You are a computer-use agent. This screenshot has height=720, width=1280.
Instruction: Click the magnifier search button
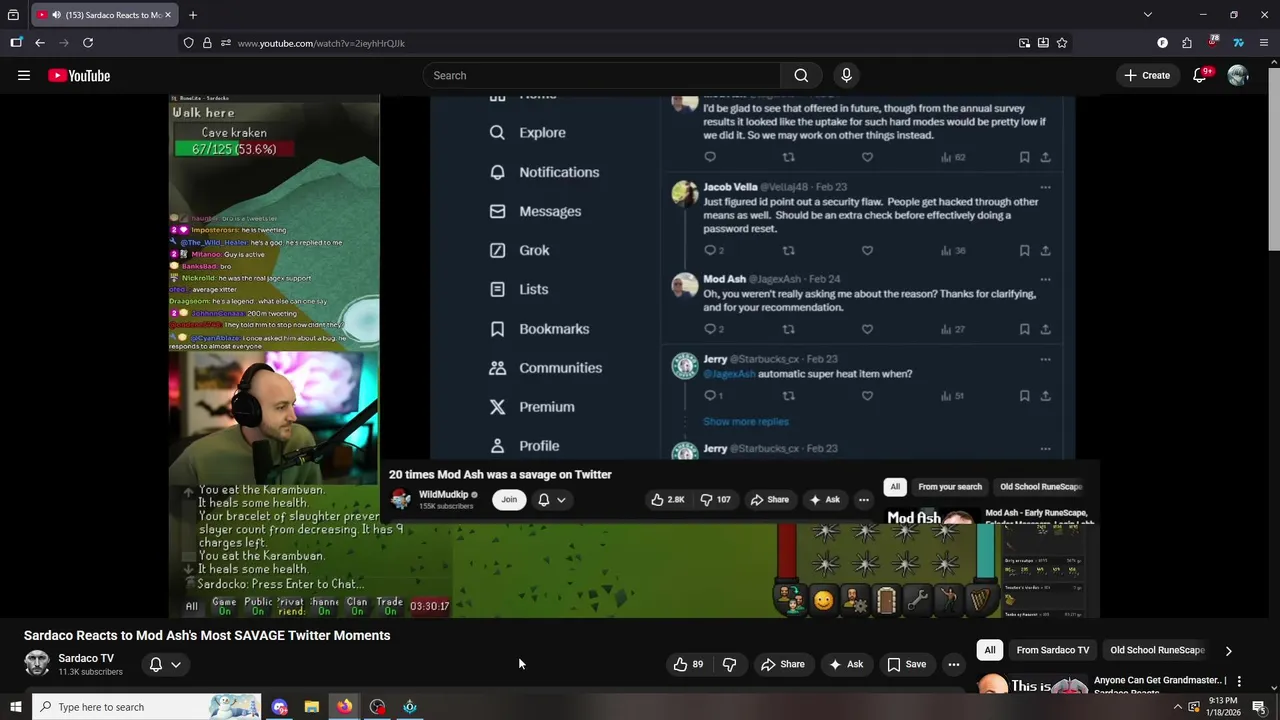[x=801, y=75]
